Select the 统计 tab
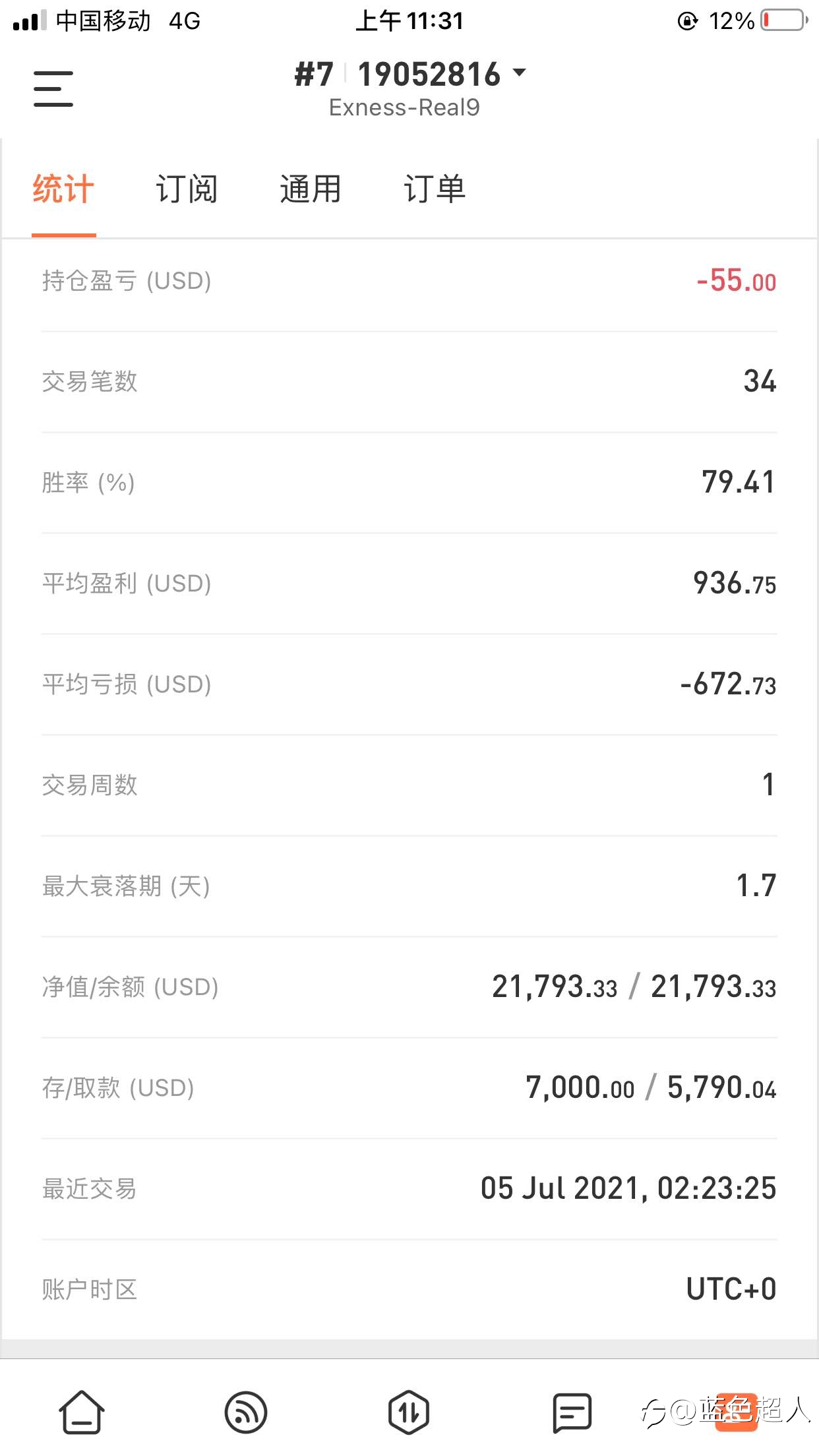Viewport: 819px width, 1456px height. coord(63,189)
